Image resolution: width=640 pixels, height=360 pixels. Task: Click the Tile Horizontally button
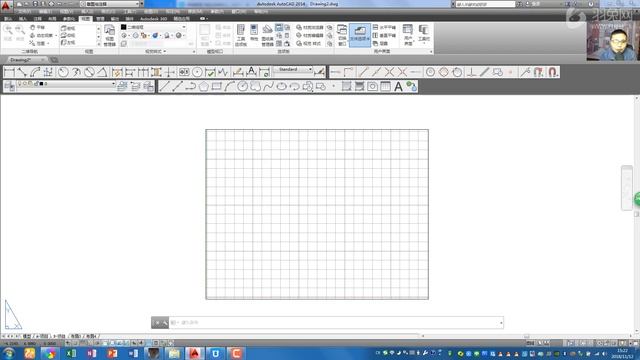(384, 27)
